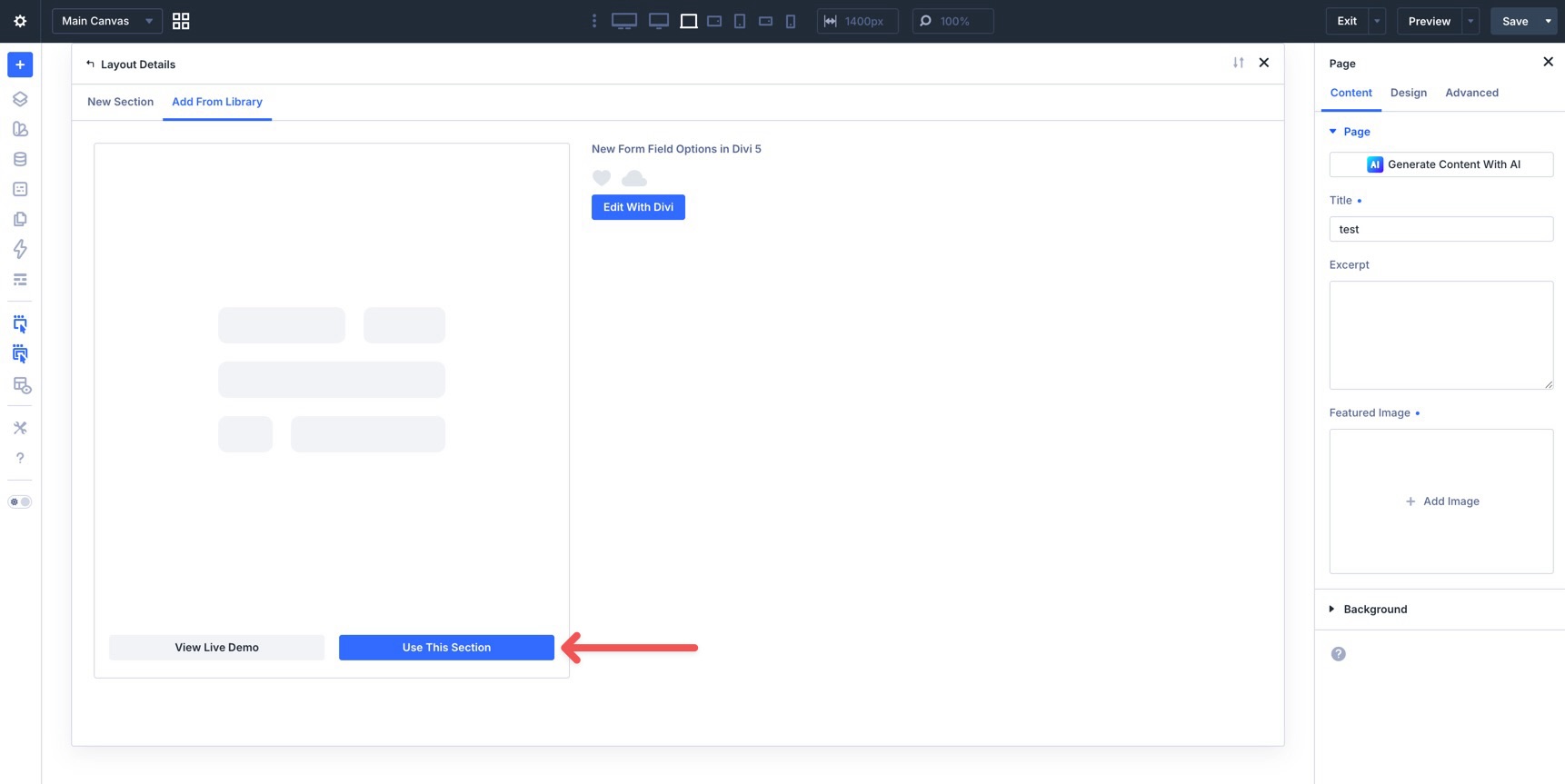1565x784 pixels.
Task: Go back using Layout Details arrow
Action: point(90,64)
